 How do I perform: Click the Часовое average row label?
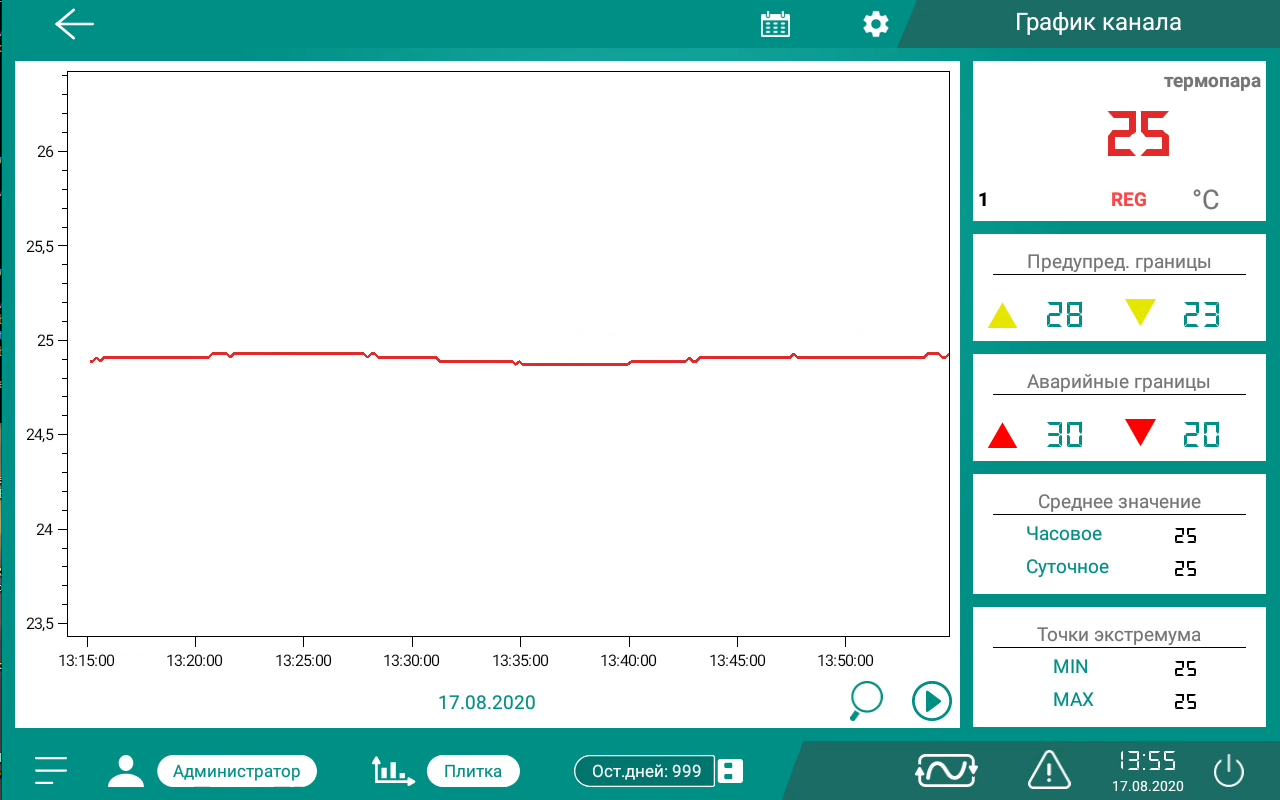tap(1064, 534)
